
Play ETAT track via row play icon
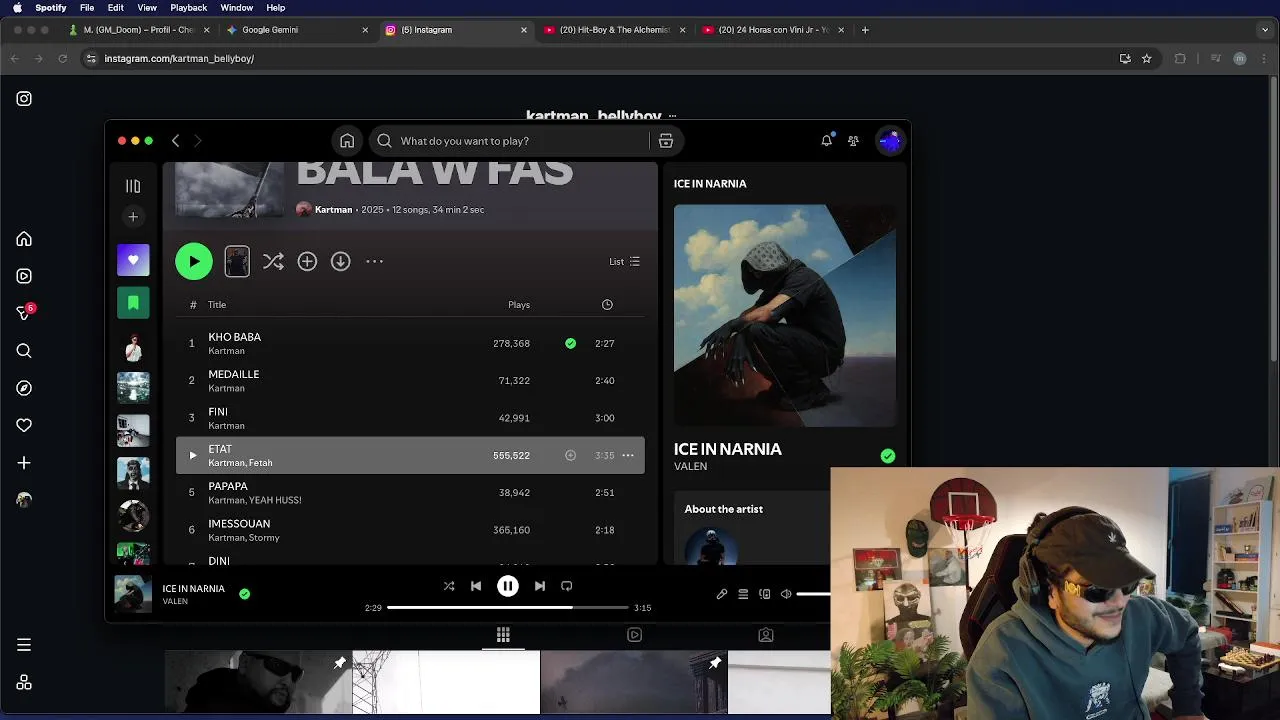coord(192,455)
